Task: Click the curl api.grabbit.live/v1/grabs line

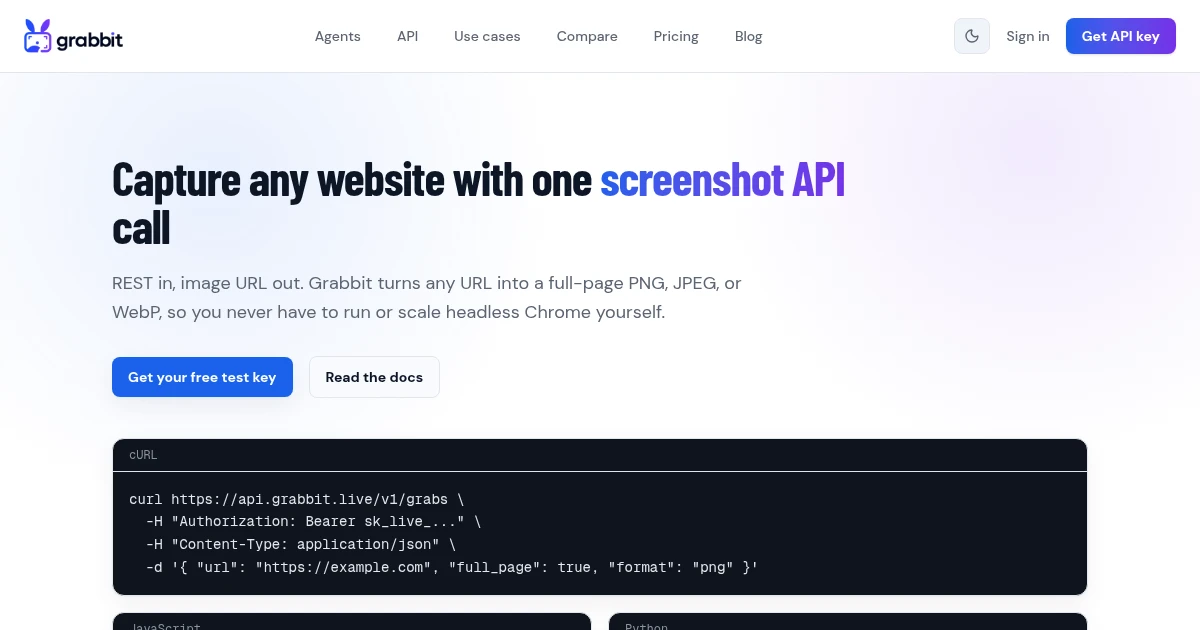Action: [297, 498]
